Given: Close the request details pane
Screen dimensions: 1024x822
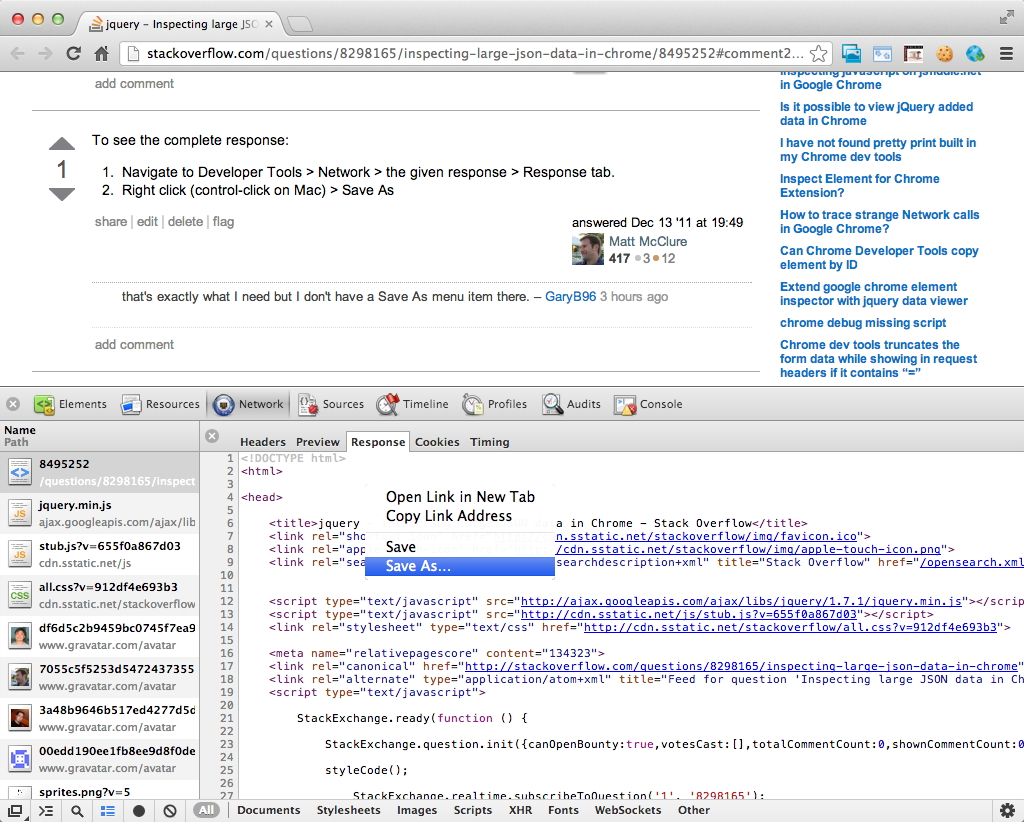Looking at the screenshot, I should click(x=212, y=436).
